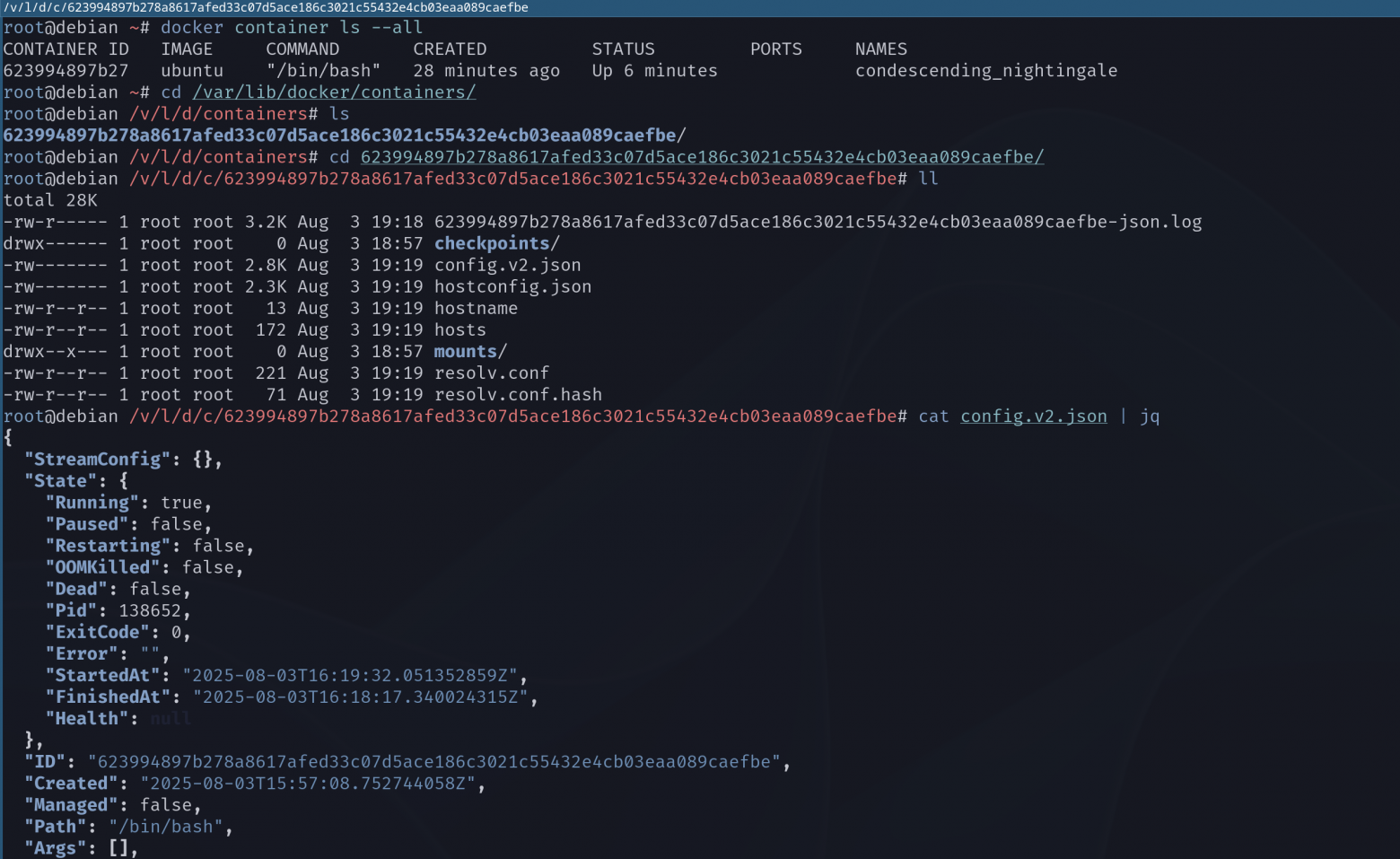Click the config.v2.json file in listing

508,265
